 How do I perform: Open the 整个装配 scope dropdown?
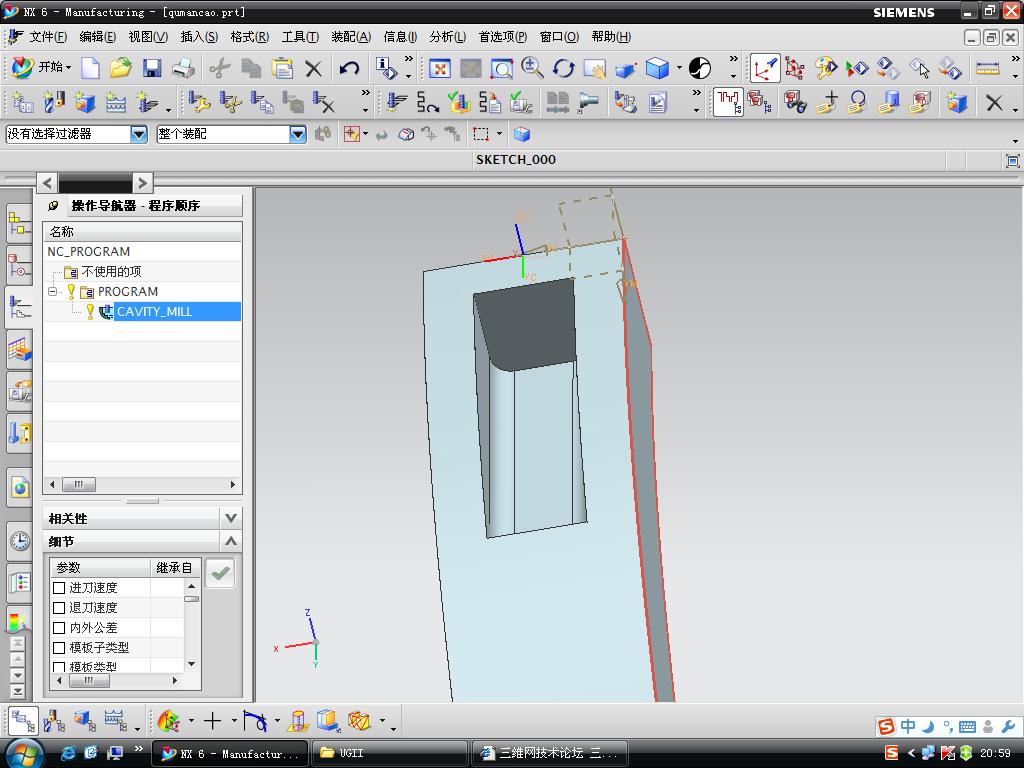(x=298, y=134)
